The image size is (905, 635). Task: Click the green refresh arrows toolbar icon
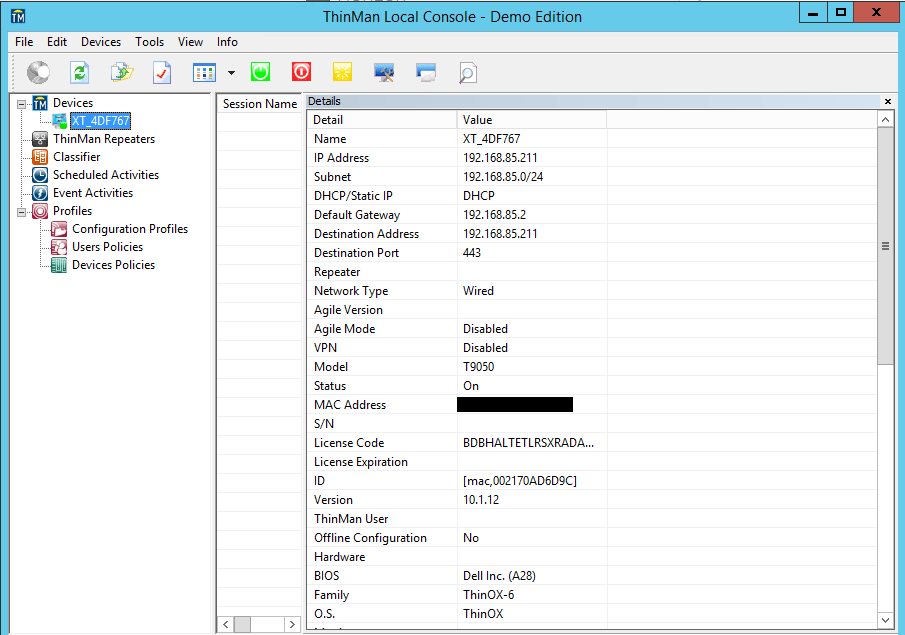(x=80, y=73)
